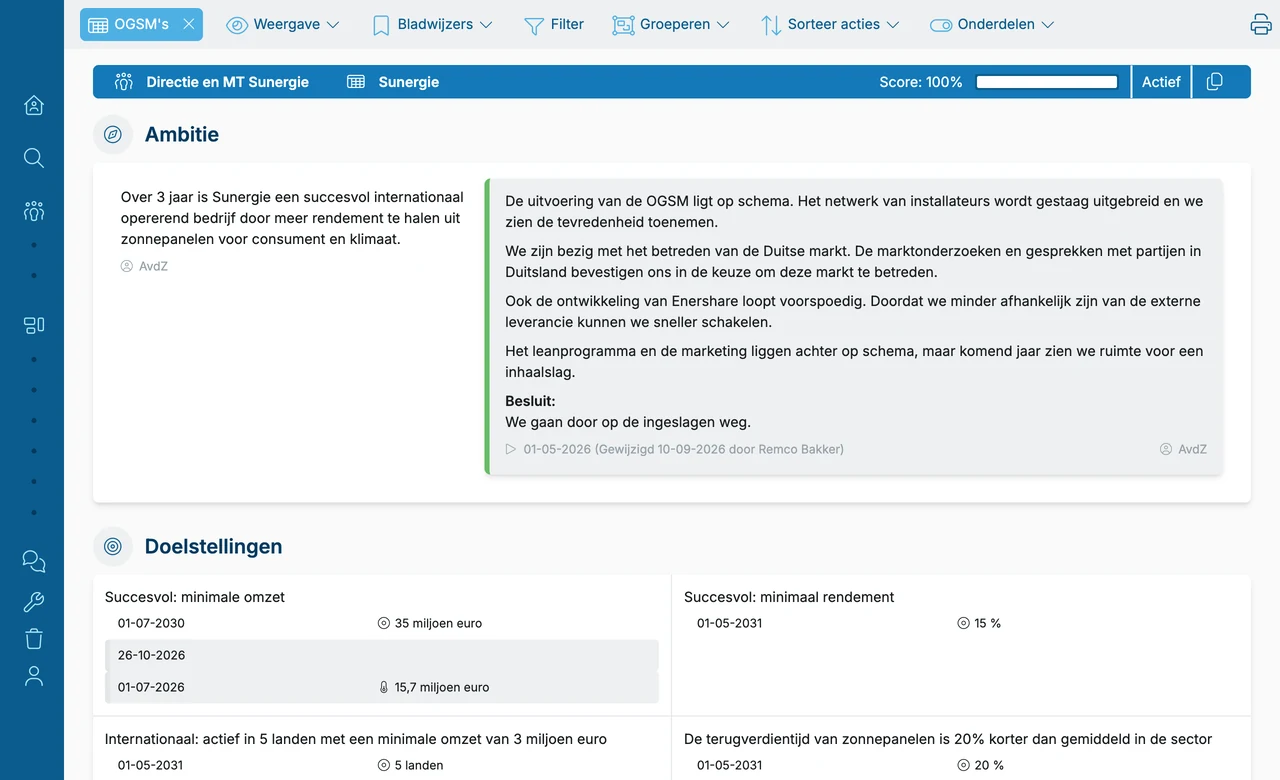Open the teams icon in sidebar
The width and height of the screenshot is (1280, 780).
pyautogui.click(x=34, y=211)
